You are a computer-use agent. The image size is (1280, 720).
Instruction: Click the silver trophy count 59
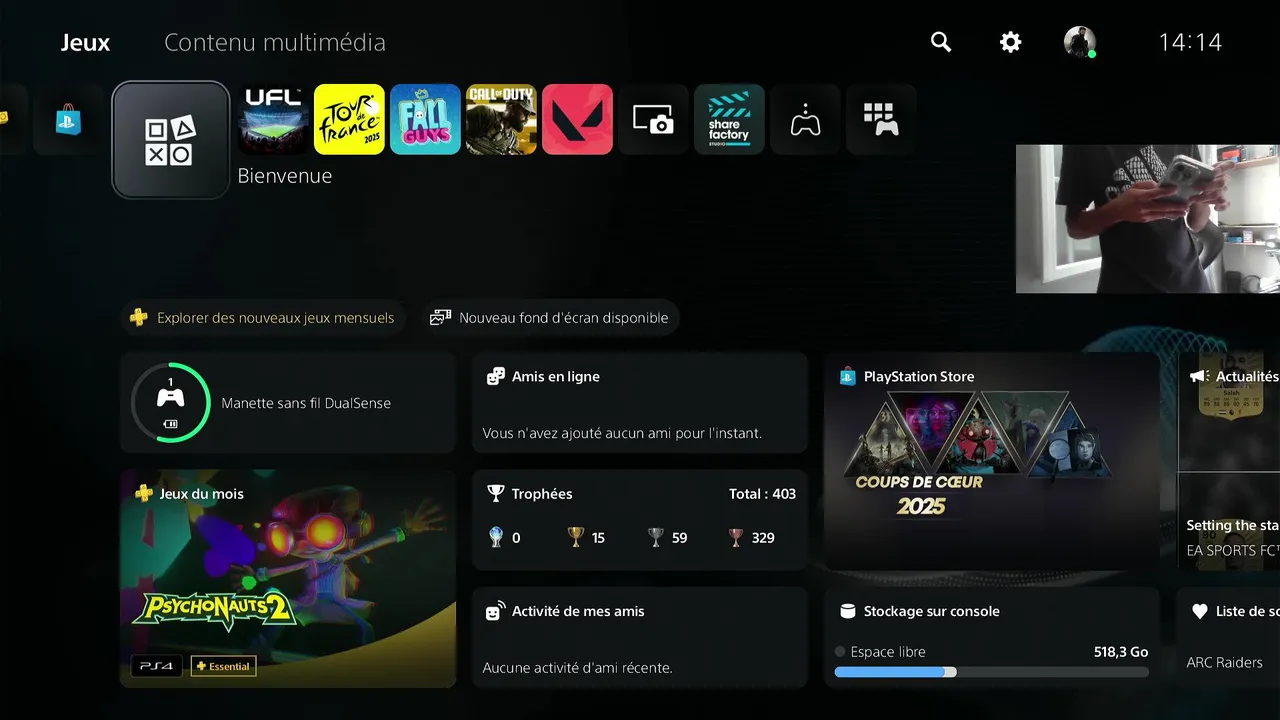[668, 537]
